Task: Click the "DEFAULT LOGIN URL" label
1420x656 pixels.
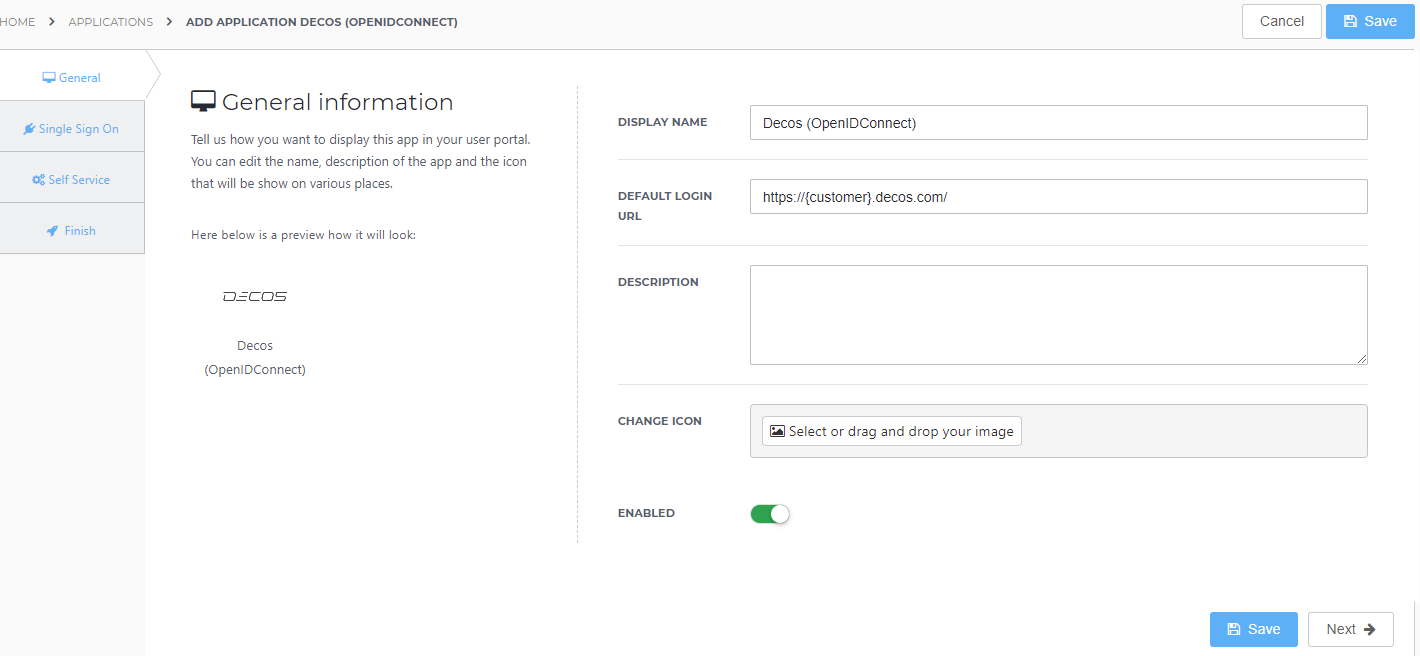Action: click(x=665, y=206)
